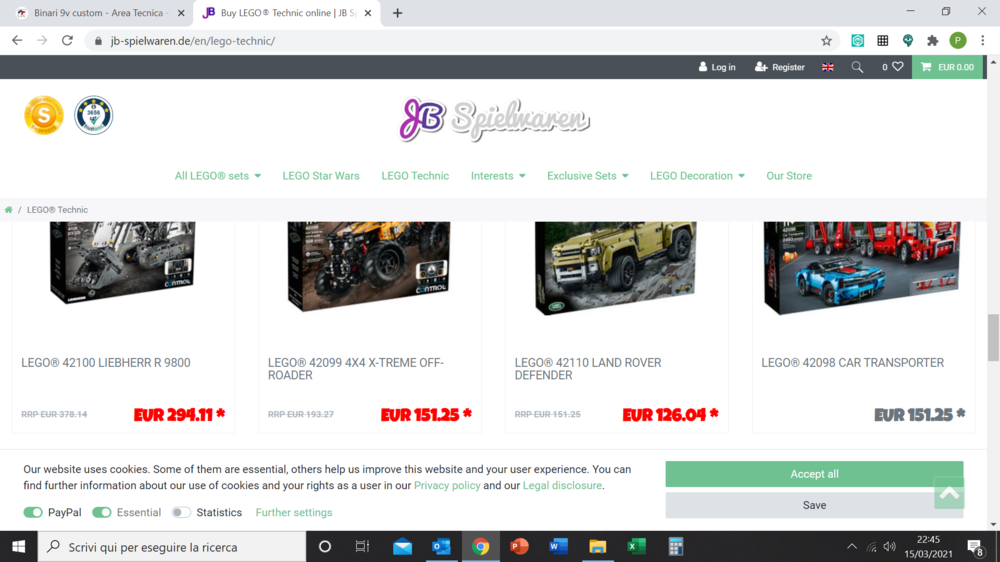Screen dimensions: 1000x562
Task: Toggle the PayPal cookie switch
Action: click(33, 512)
